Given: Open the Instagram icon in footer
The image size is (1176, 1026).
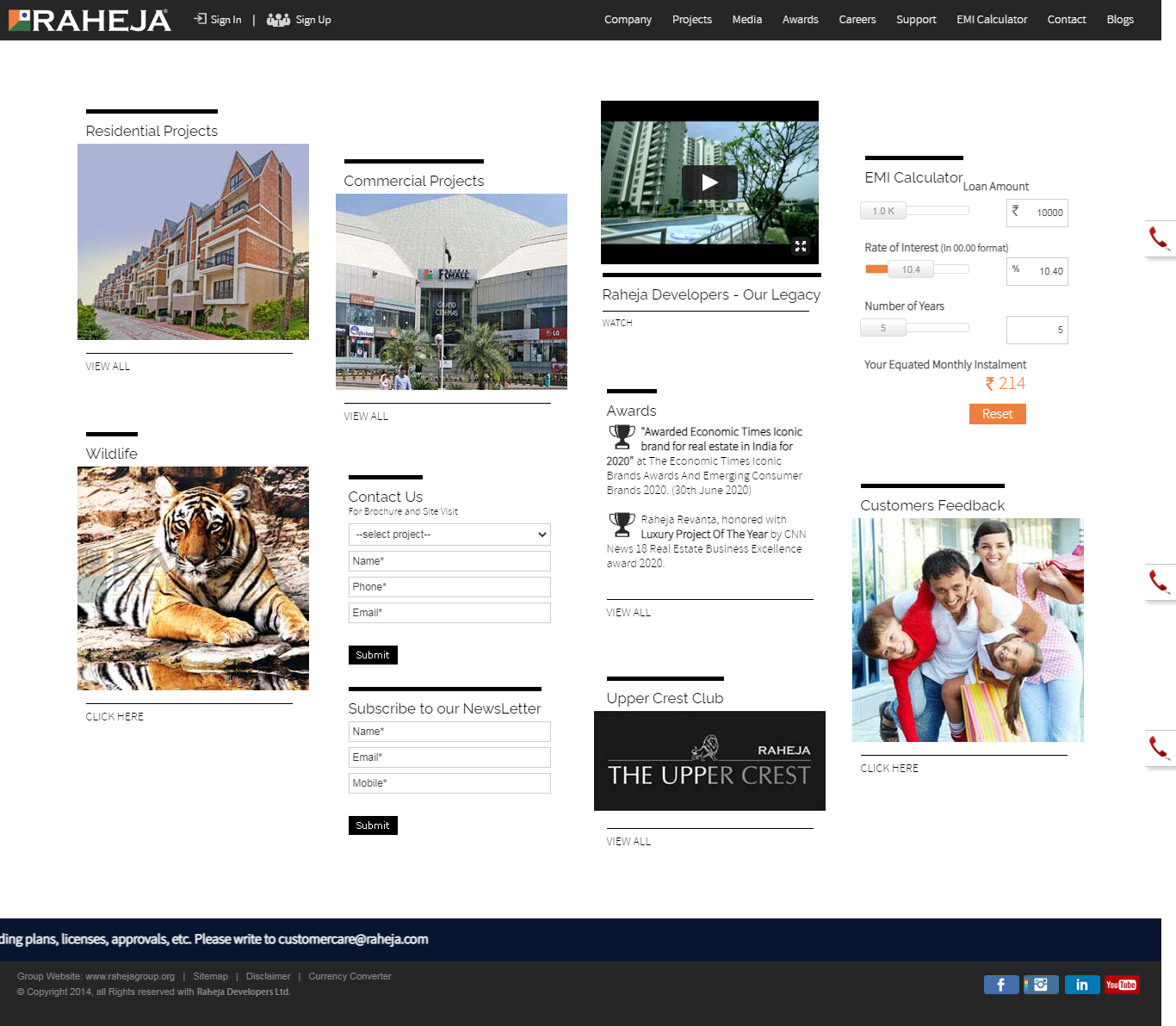Looking at the screenshot, I should pyautogui.click(x=1041, y=985).
